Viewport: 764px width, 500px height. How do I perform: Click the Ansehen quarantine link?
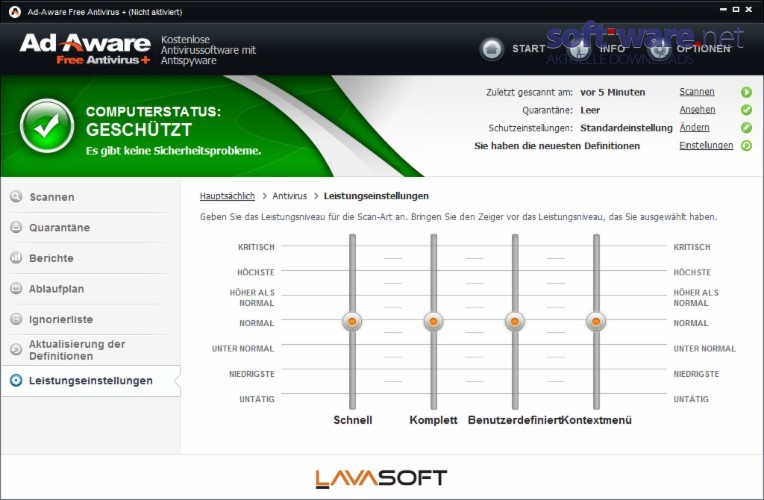click(x=697, y=110)
